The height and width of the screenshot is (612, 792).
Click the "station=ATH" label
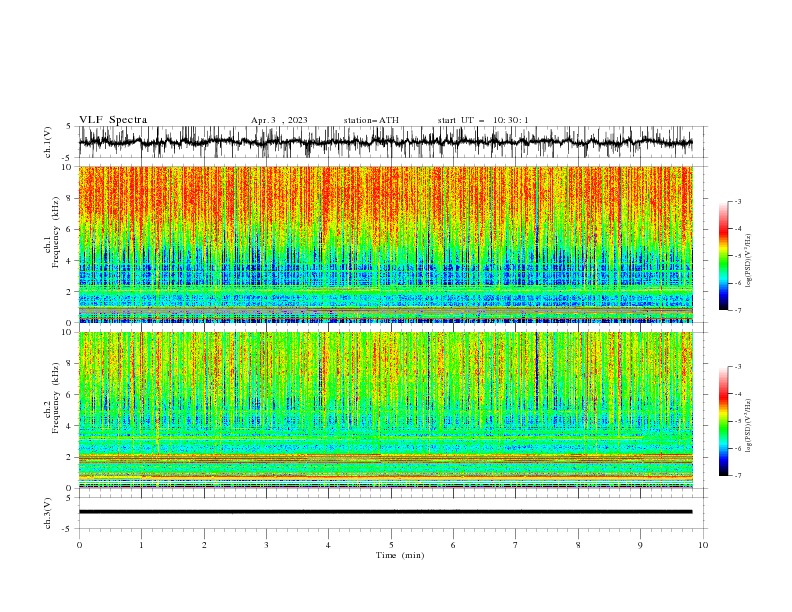click(x=371, y=120)
